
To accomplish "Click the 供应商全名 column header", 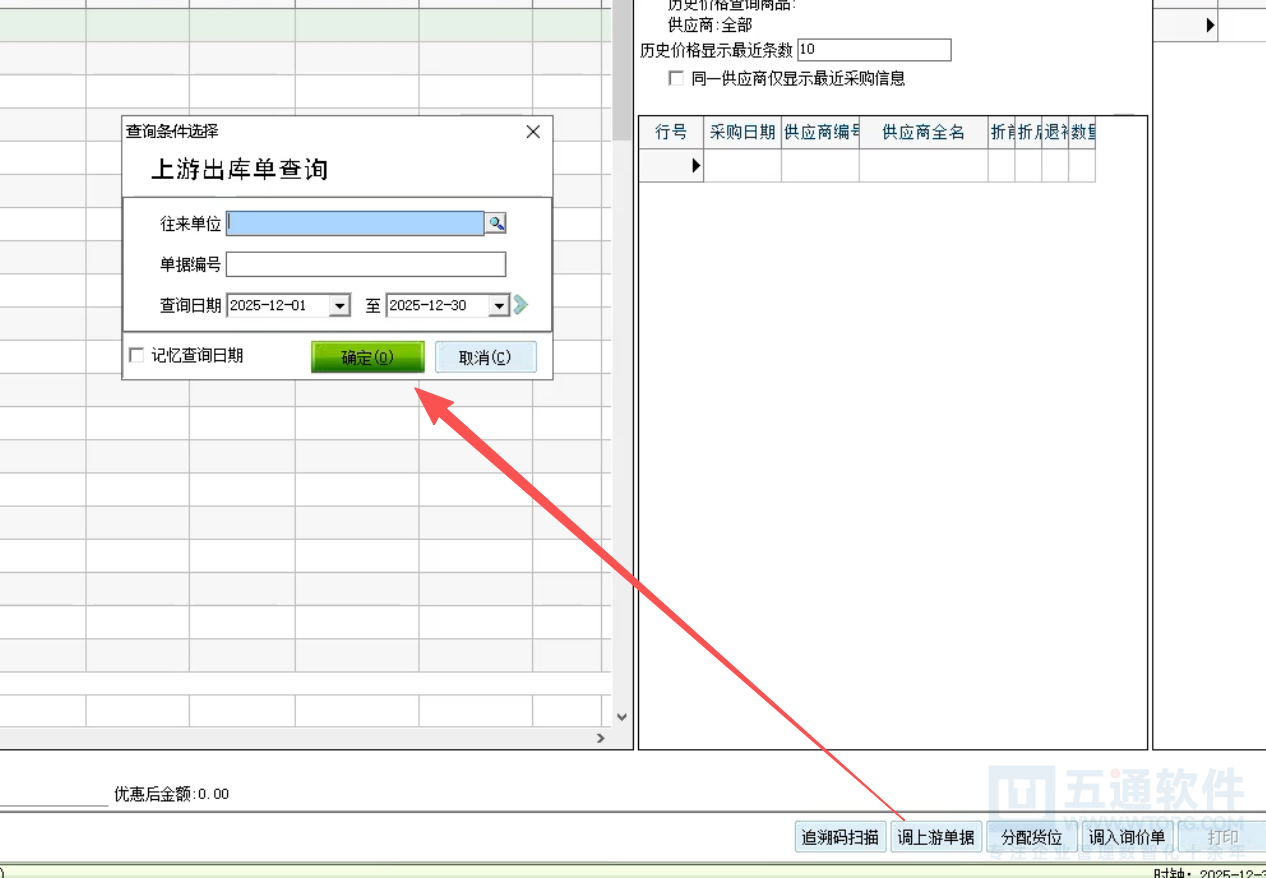I will (923, 132).
